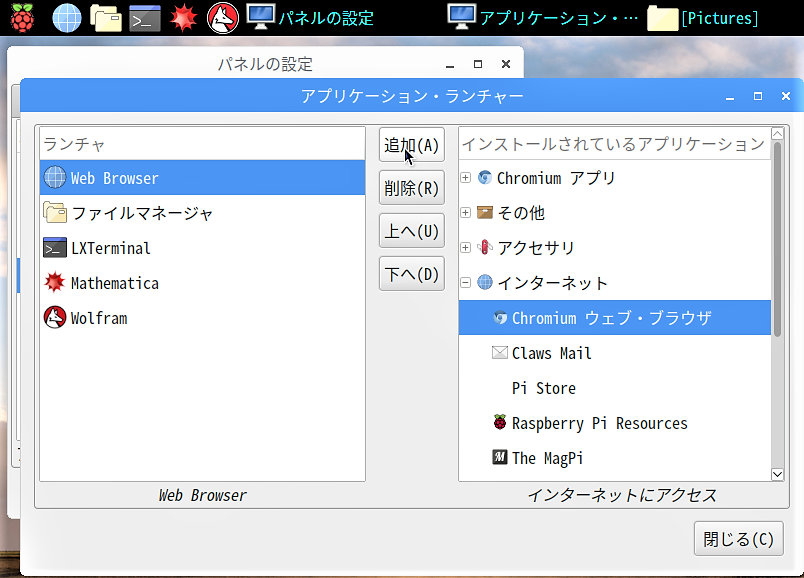The image size is (804, 578).
Task: Select Chromium ウェブ・ブラウザ entry text
Action: (612, 318)
